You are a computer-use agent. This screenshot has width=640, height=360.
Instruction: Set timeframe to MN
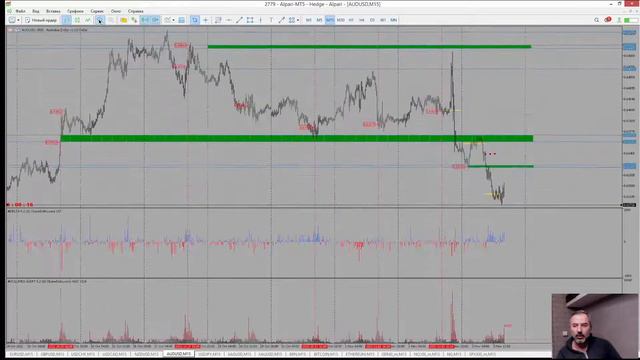[393, 20]
